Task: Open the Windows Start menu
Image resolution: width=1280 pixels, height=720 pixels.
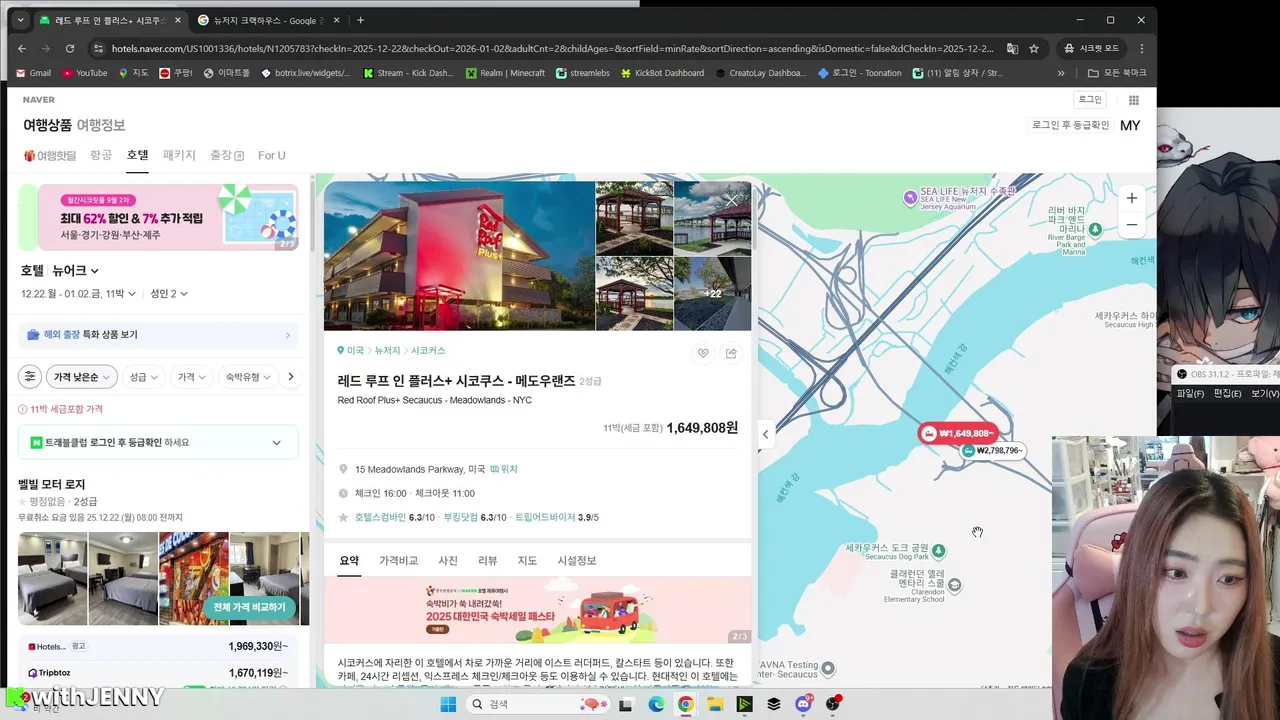Action: (x=448, y=704)
